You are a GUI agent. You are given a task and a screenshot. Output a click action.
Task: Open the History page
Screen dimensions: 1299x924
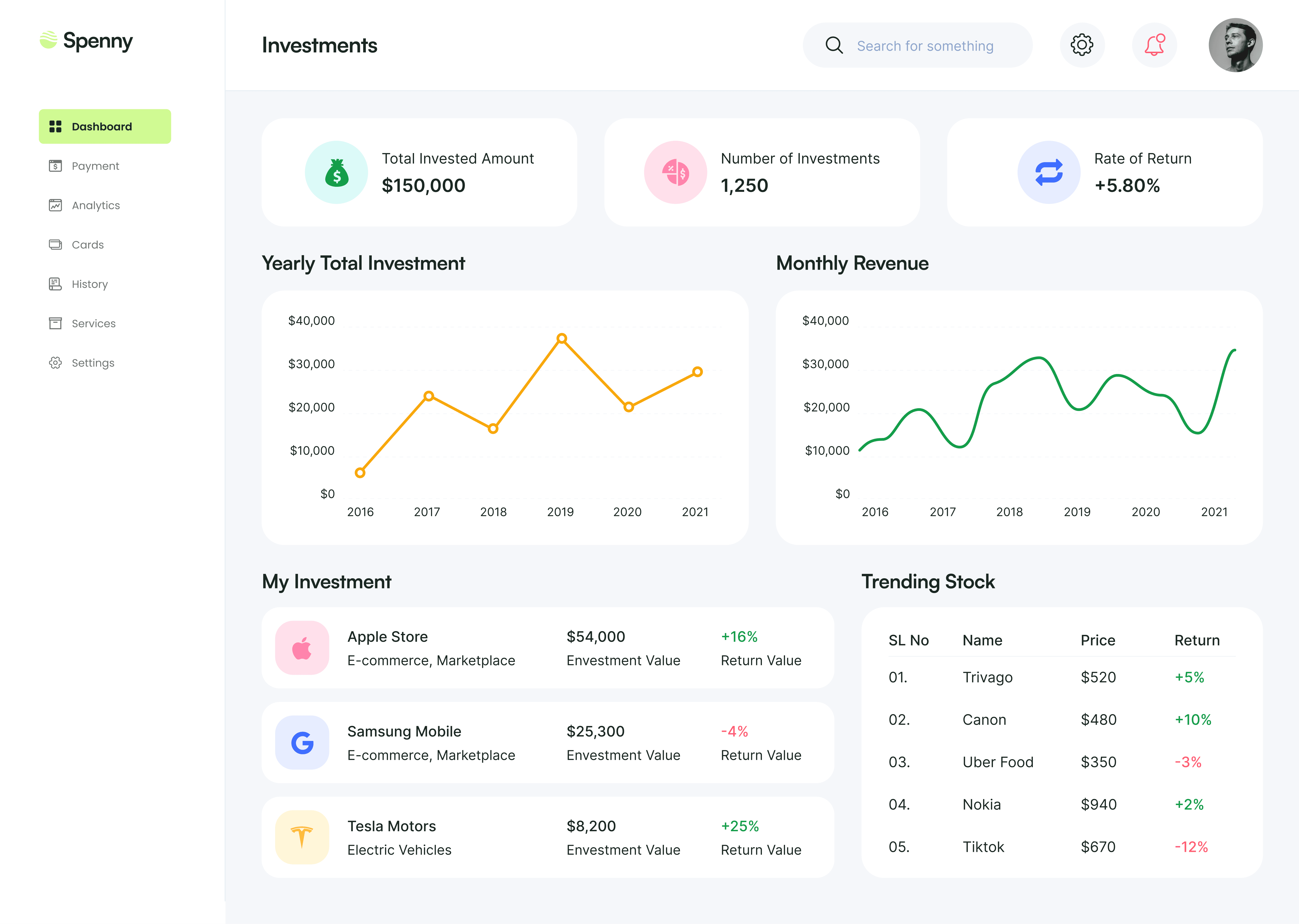tap(89, 284)
